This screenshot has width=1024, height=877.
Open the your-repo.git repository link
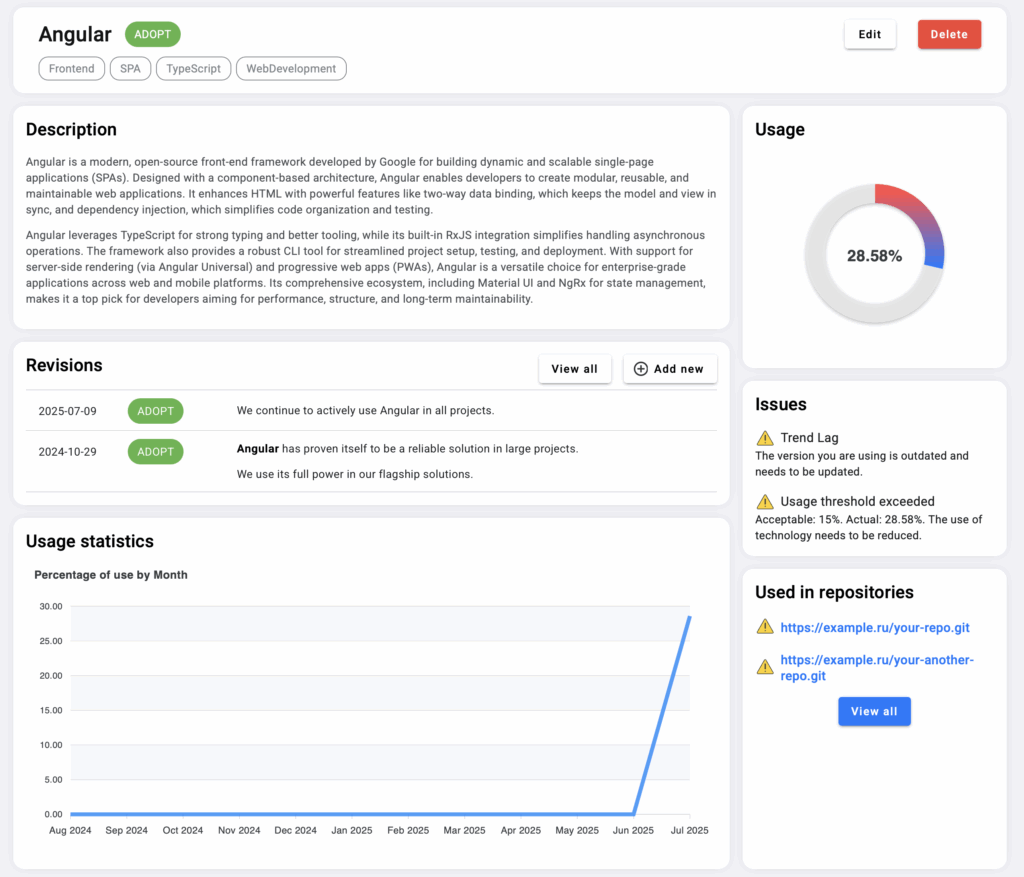point(874,628)
